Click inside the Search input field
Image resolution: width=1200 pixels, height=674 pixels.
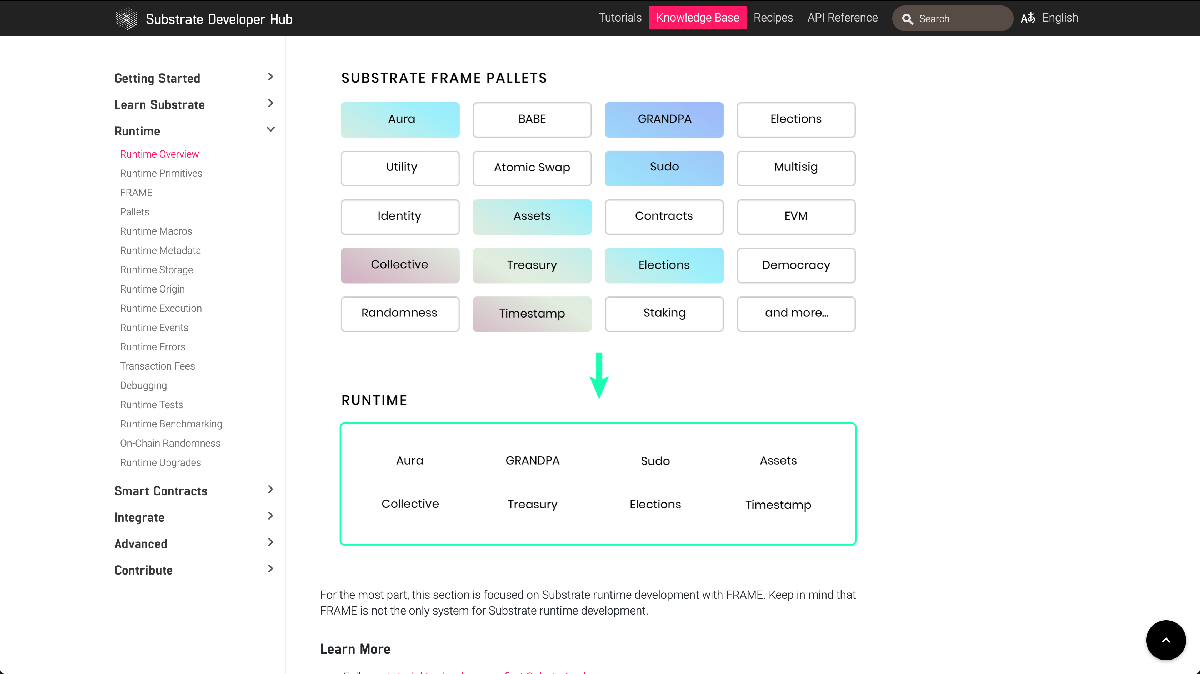pyautogui.click(x=955, y=18)
